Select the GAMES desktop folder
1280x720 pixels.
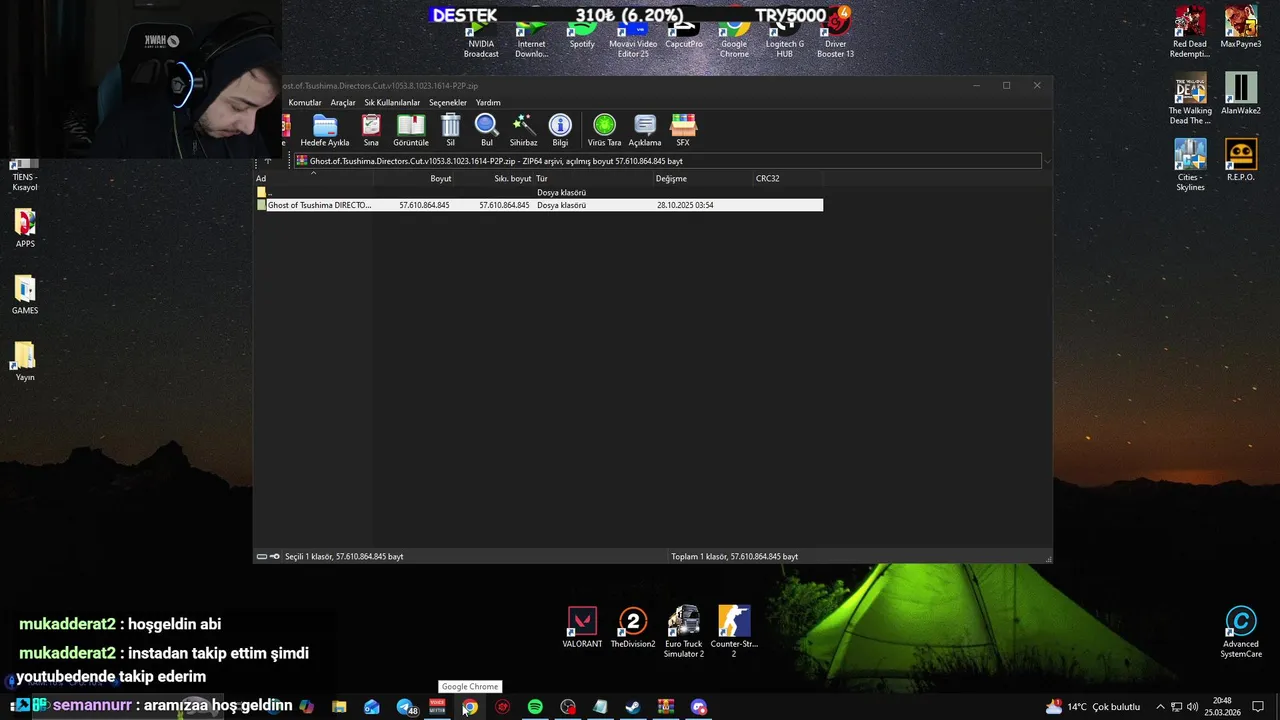[x=25, y=295]
